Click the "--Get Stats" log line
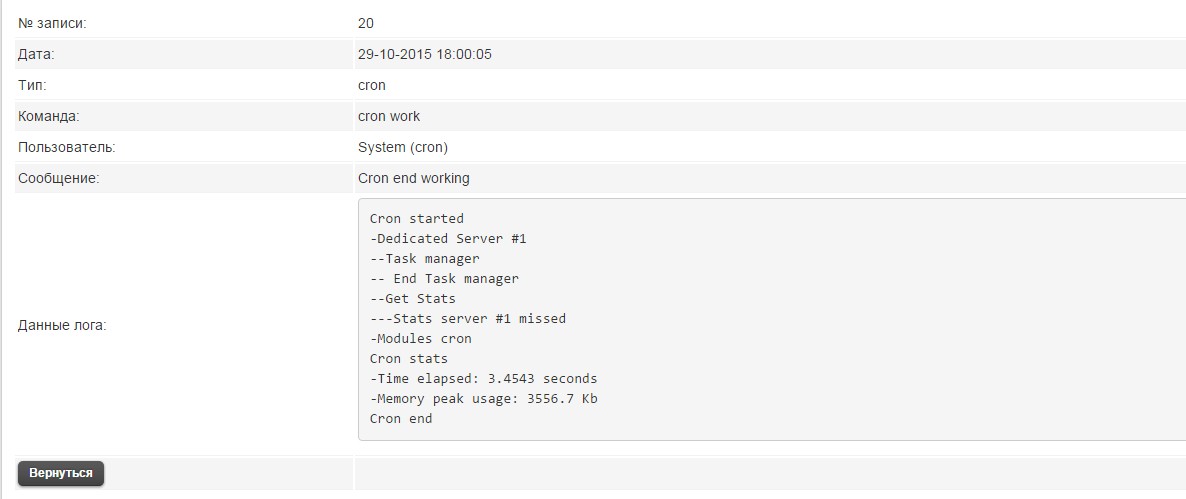Image resolution: width=1186 pixels, height=499 pixels. click(413, 298)
